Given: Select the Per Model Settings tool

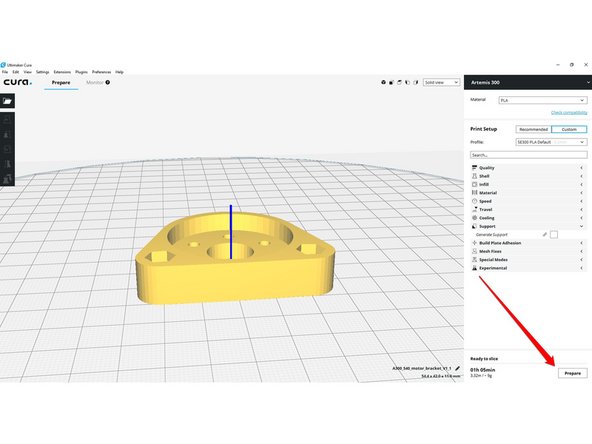Looking at the screenshot, I should [7, 179].
